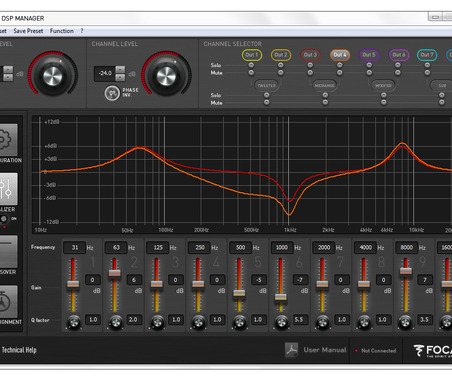Screen dimensions: 452x380
Task: Solo the Tweeter group
Action: click(266, 95)
